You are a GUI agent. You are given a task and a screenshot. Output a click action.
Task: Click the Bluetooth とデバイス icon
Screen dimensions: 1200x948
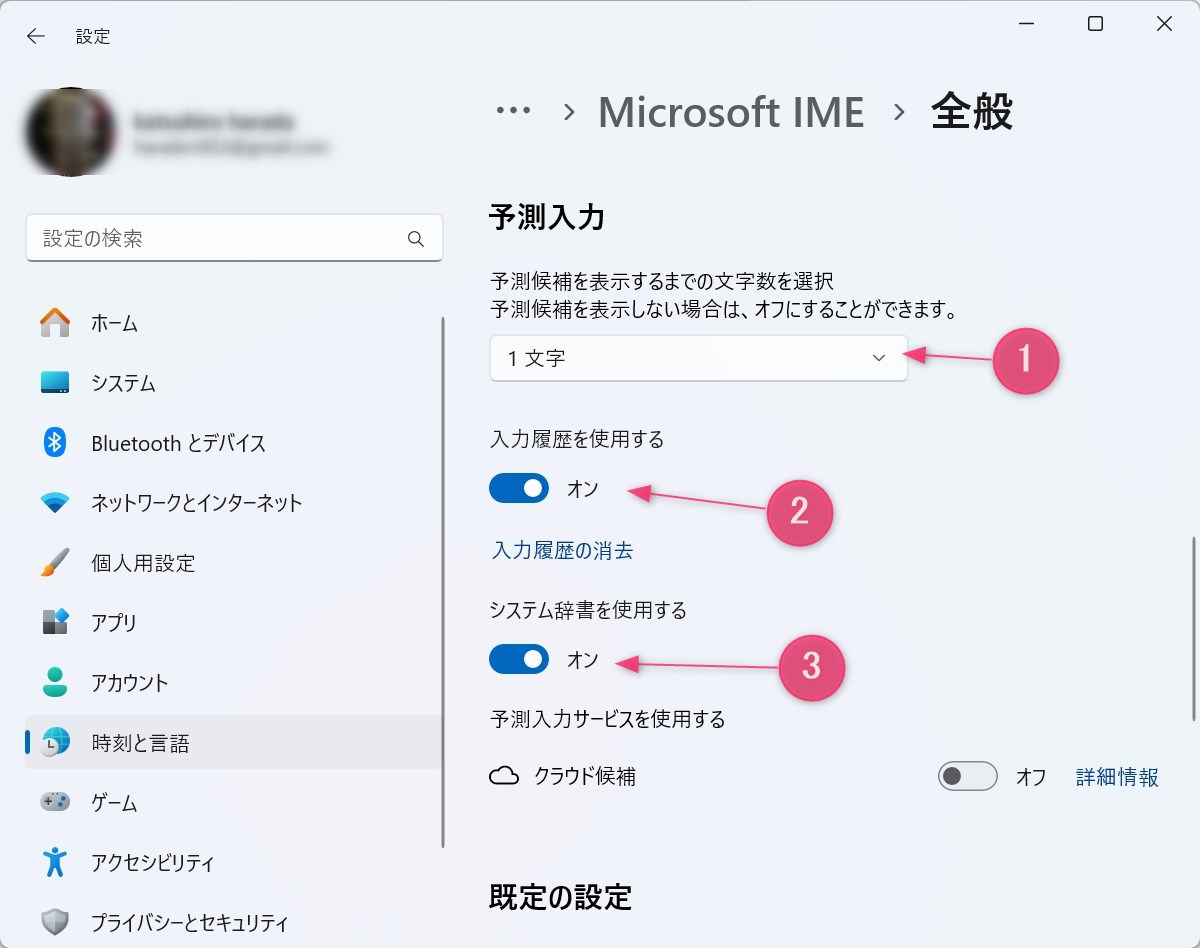click(55, 443)
